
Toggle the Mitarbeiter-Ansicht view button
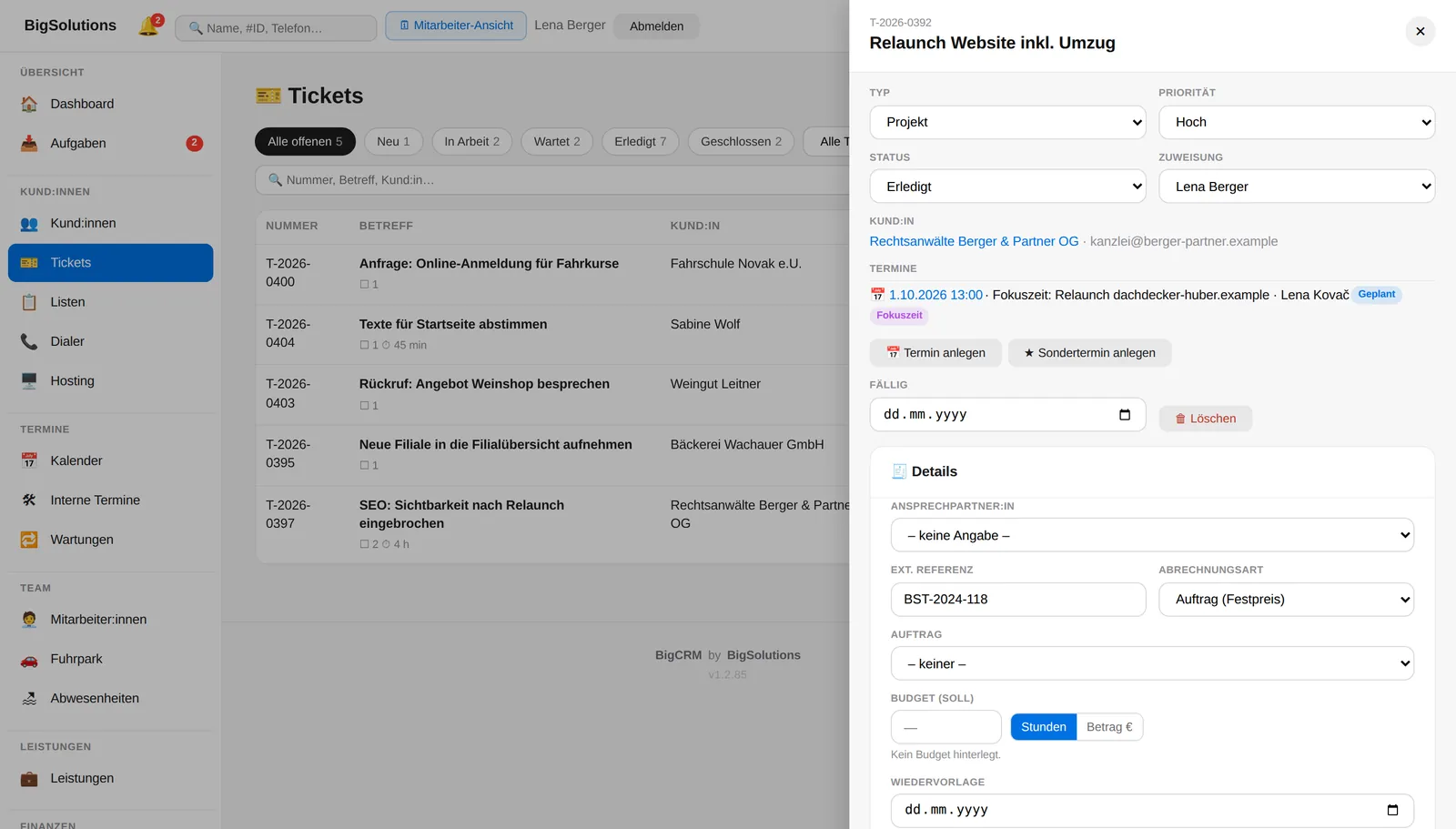click(456, 25)
